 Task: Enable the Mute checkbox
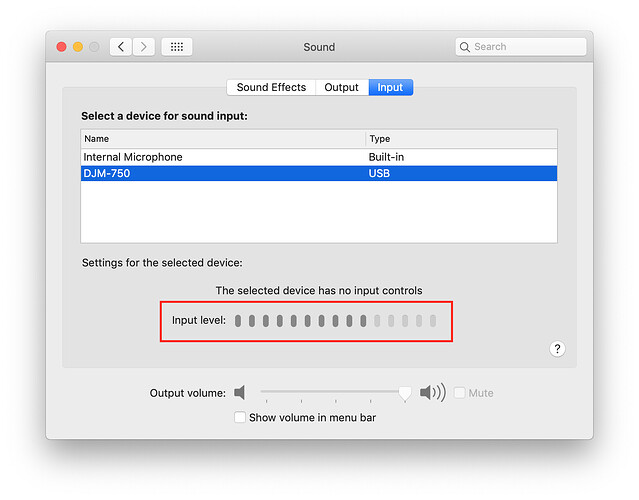(x=460, y=393)
